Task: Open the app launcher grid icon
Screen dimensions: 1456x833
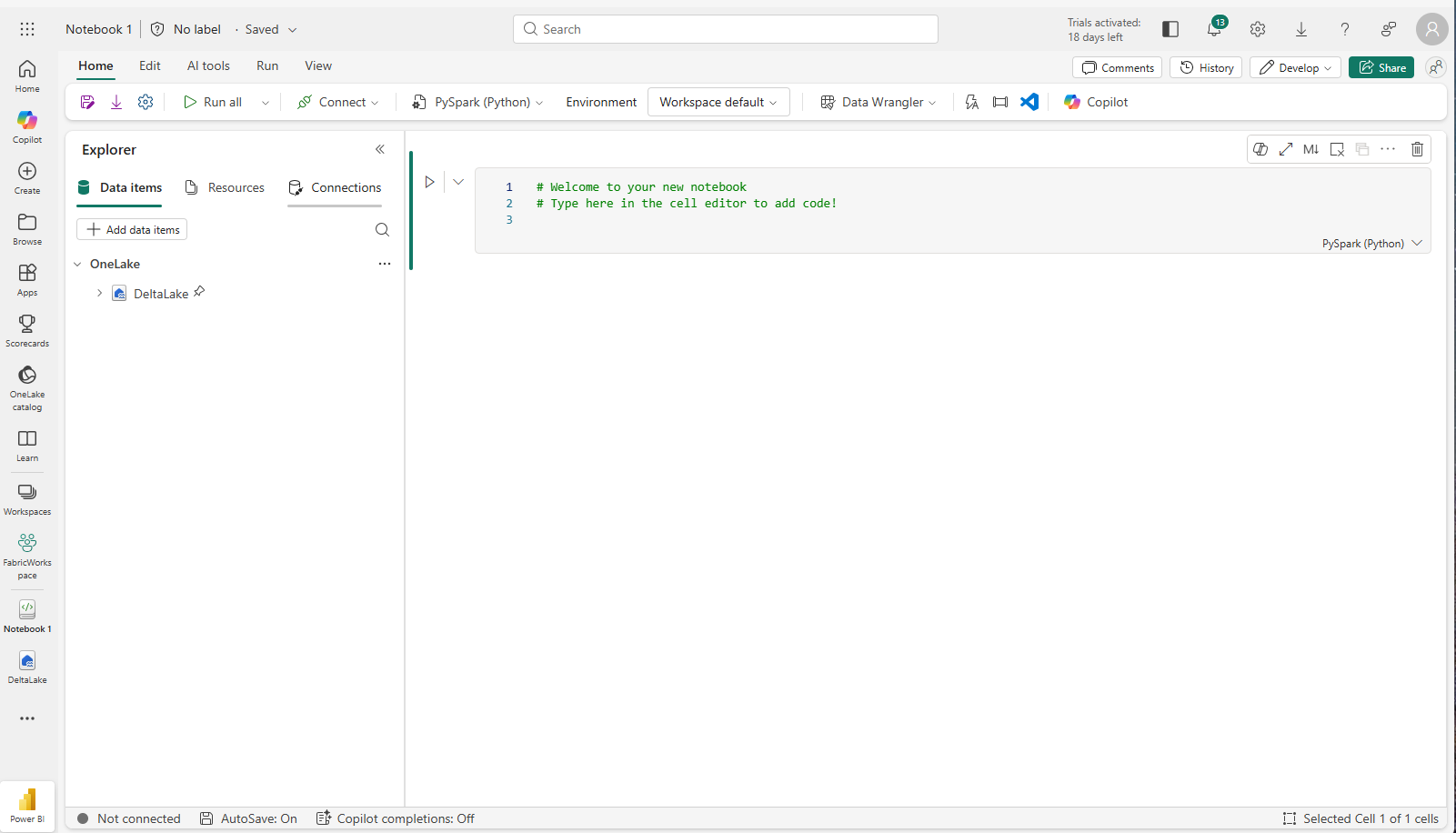Action: [27, 29]
